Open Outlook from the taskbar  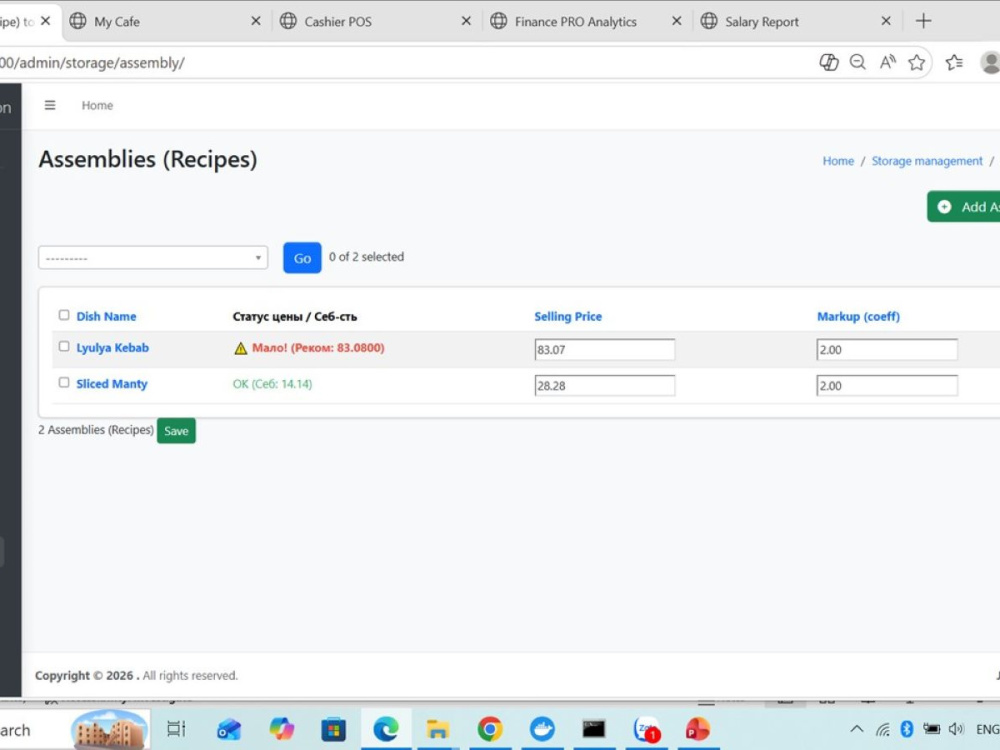229,728
